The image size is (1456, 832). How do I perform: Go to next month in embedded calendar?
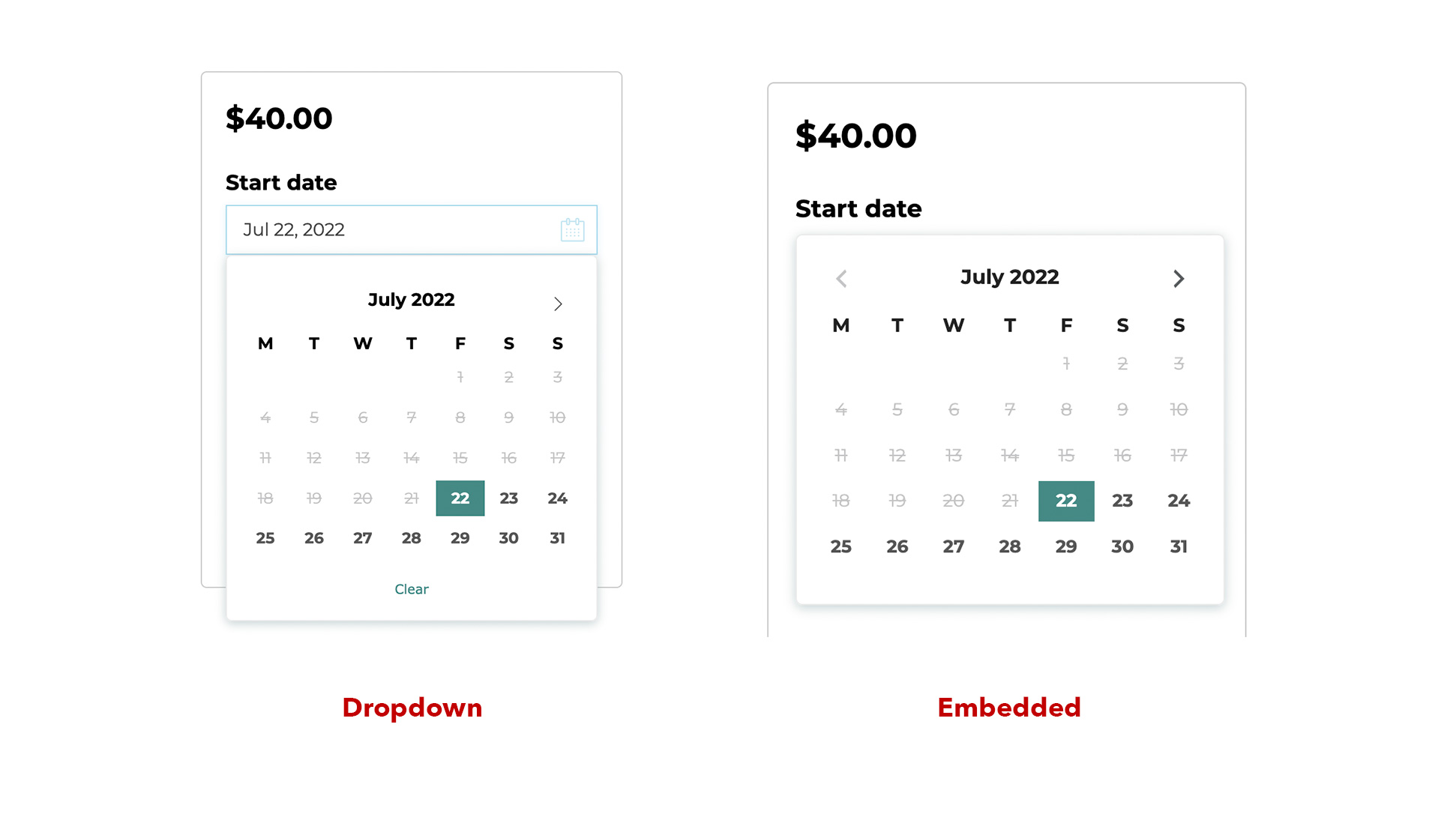(1178, 279)
